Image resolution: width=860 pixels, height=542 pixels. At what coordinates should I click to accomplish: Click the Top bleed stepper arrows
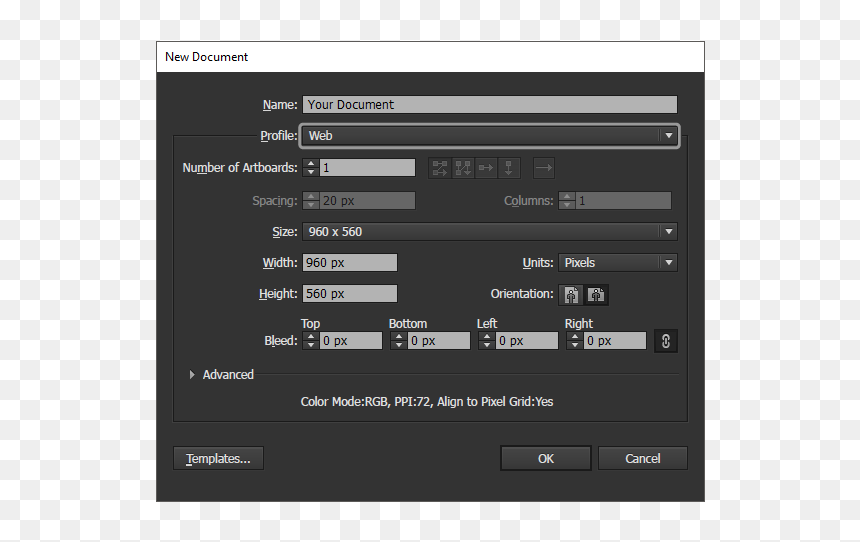point(310,341)
